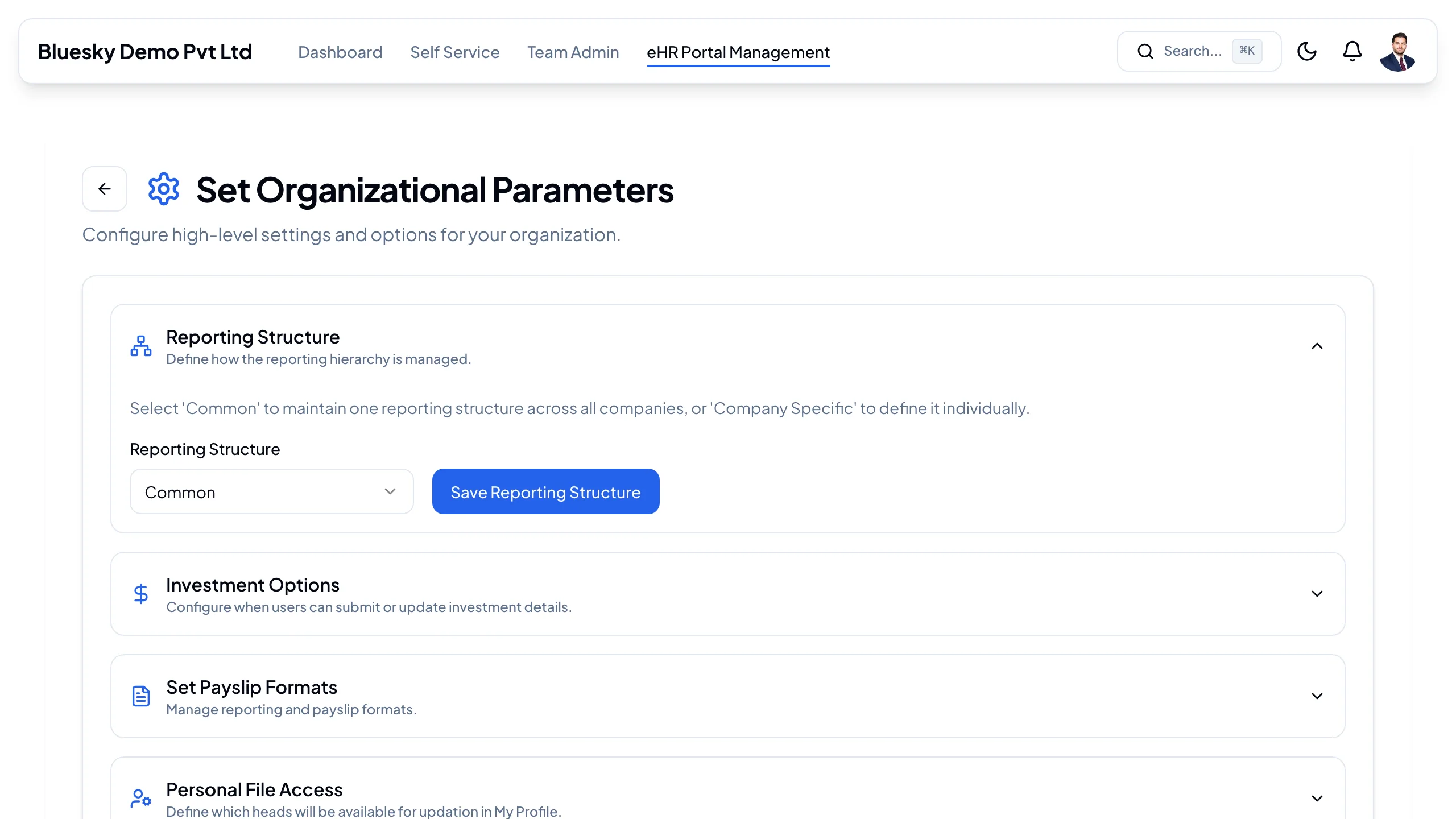Screen dimensions: 1456x819
Task: Go back using the arrow button
Action: point(105,189)
